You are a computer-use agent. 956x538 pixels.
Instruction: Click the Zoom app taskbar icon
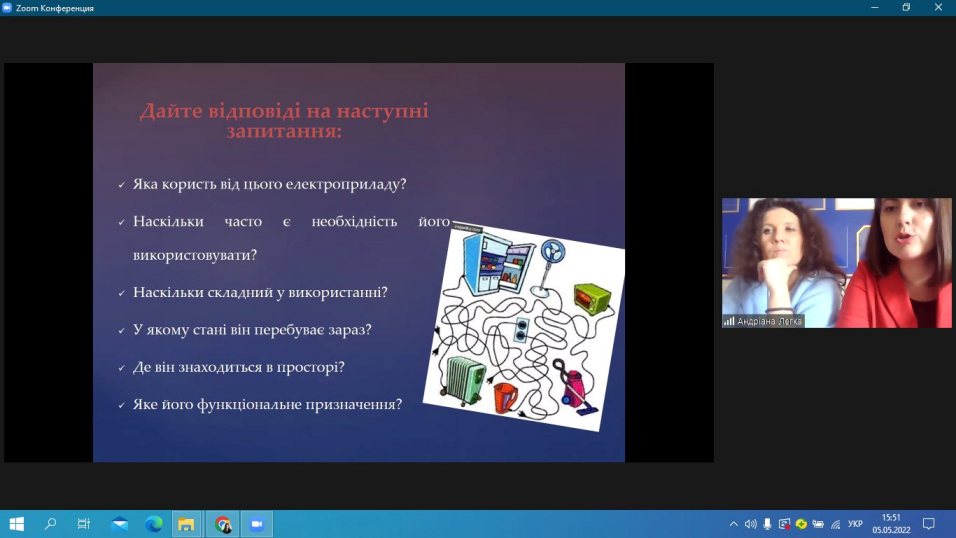[x=256, y=523]
